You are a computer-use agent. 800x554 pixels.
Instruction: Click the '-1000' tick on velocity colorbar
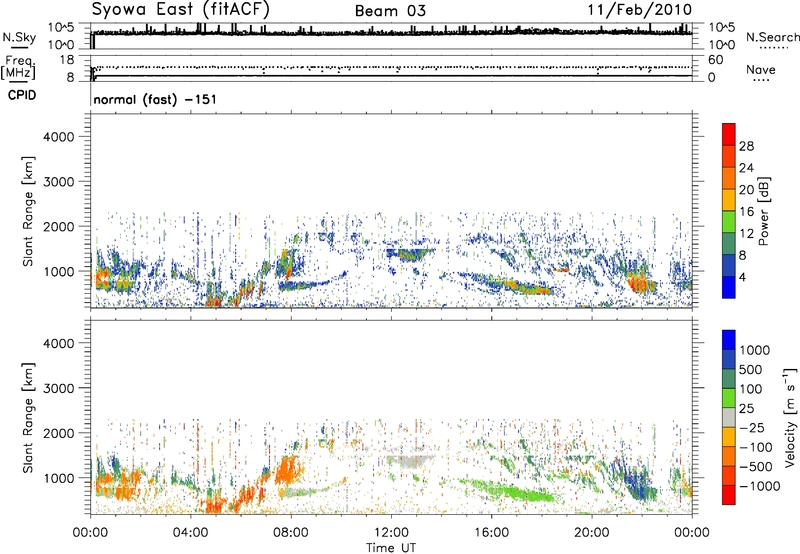(x=759, y=486)
